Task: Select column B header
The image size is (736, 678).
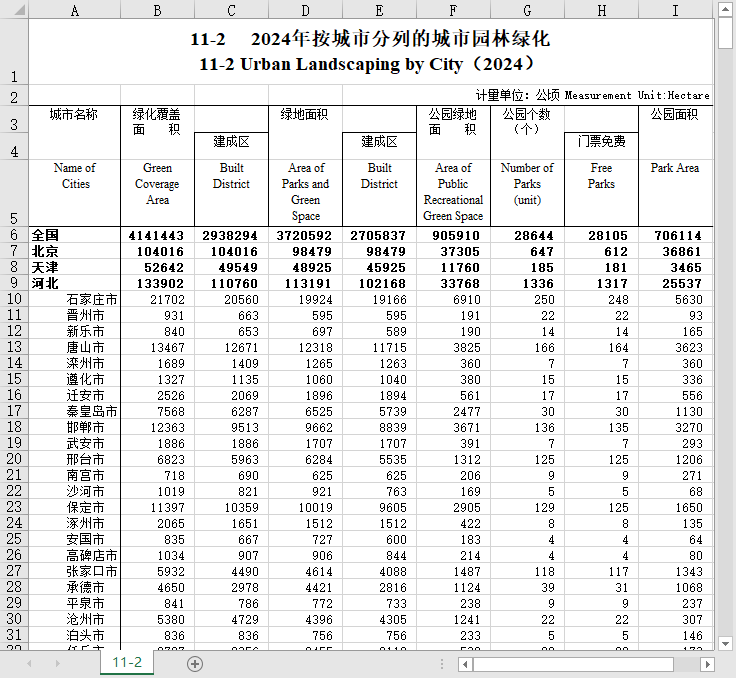Action: point(157,10)
